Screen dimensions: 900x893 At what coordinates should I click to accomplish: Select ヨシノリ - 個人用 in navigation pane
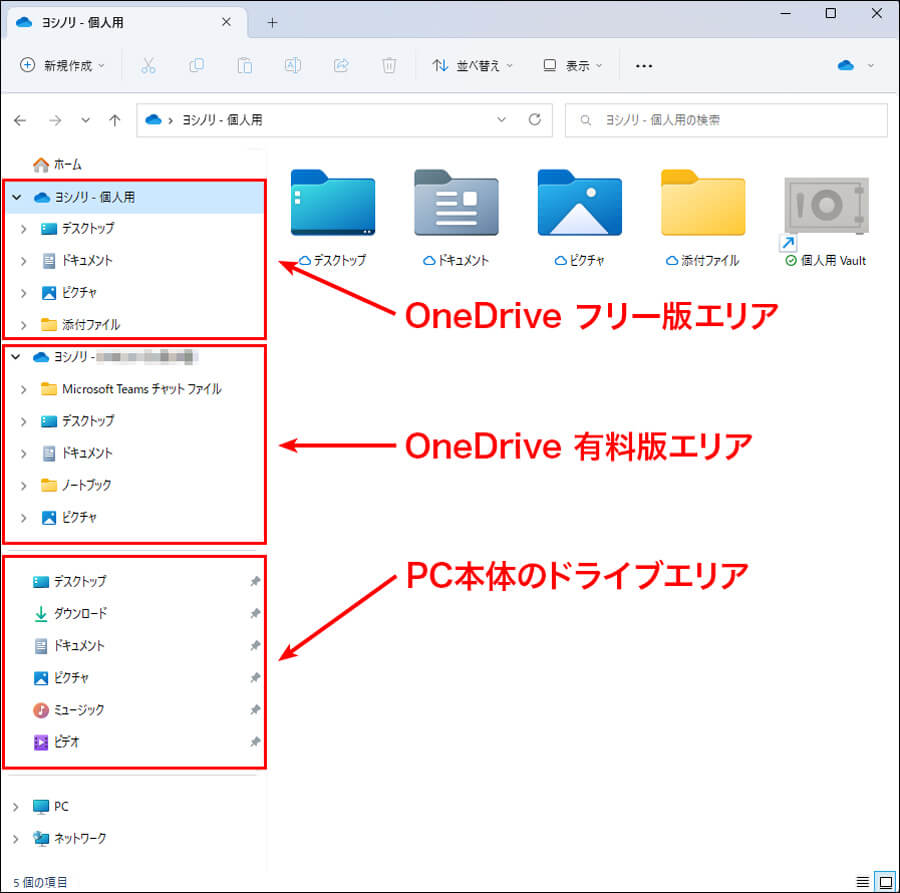94,197
